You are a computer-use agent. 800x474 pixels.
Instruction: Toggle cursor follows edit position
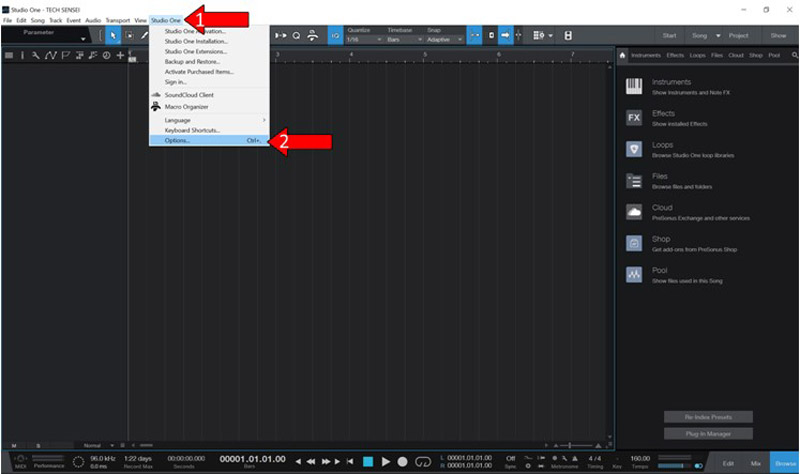(518, 35)
